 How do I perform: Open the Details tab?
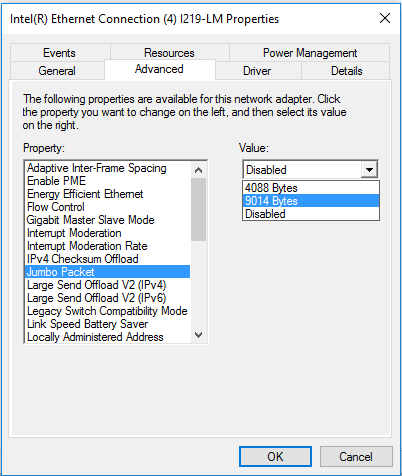click(346, 71)
